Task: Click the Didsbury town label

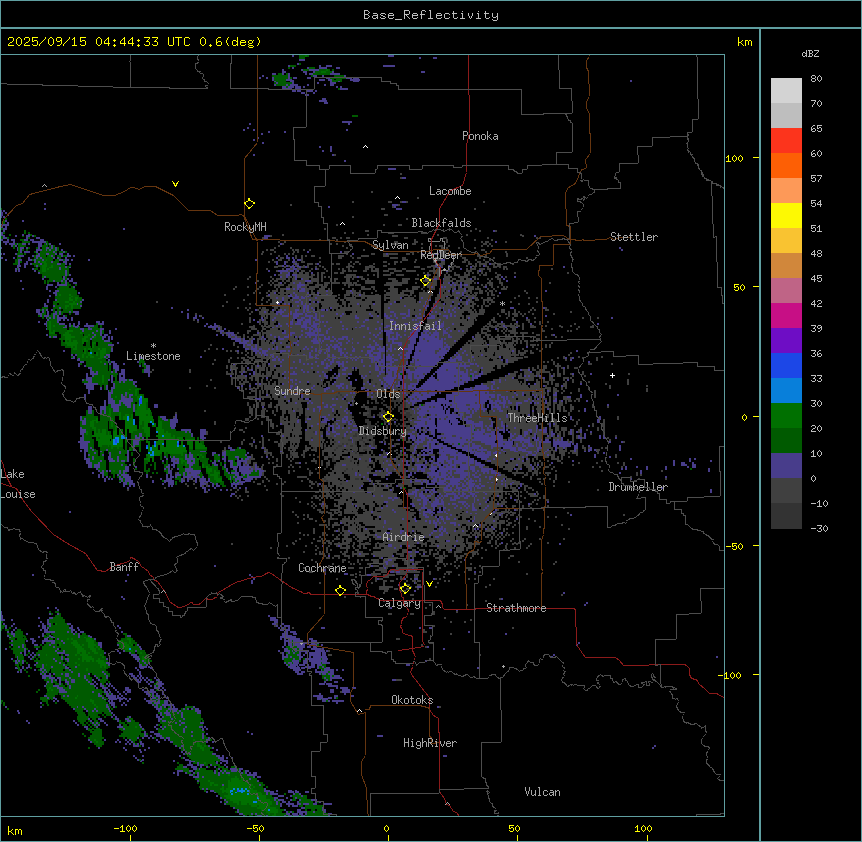Action: click(382, 431)
